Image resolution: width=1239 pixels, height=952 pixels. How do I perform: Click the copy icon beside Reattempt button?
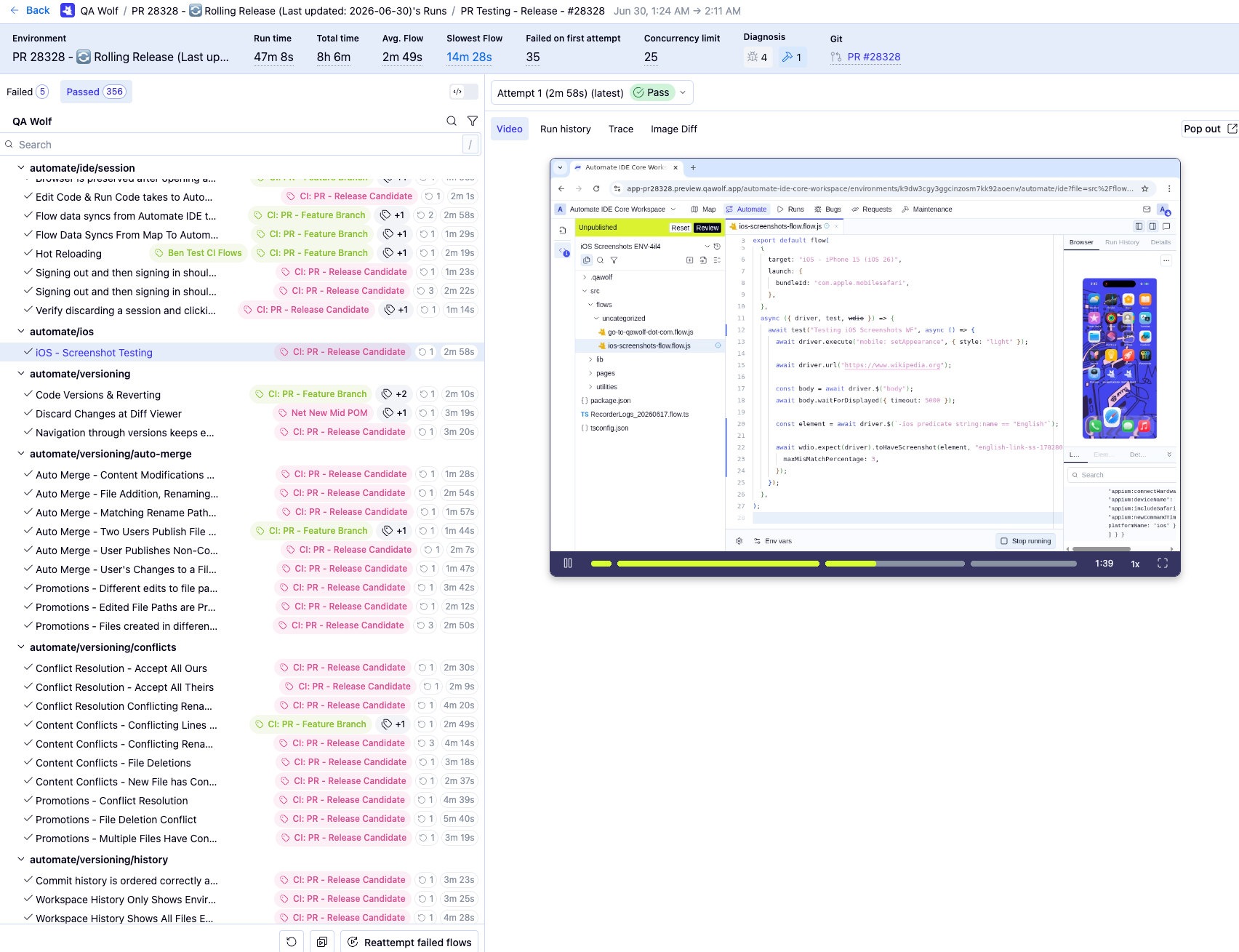pos(322,942)
